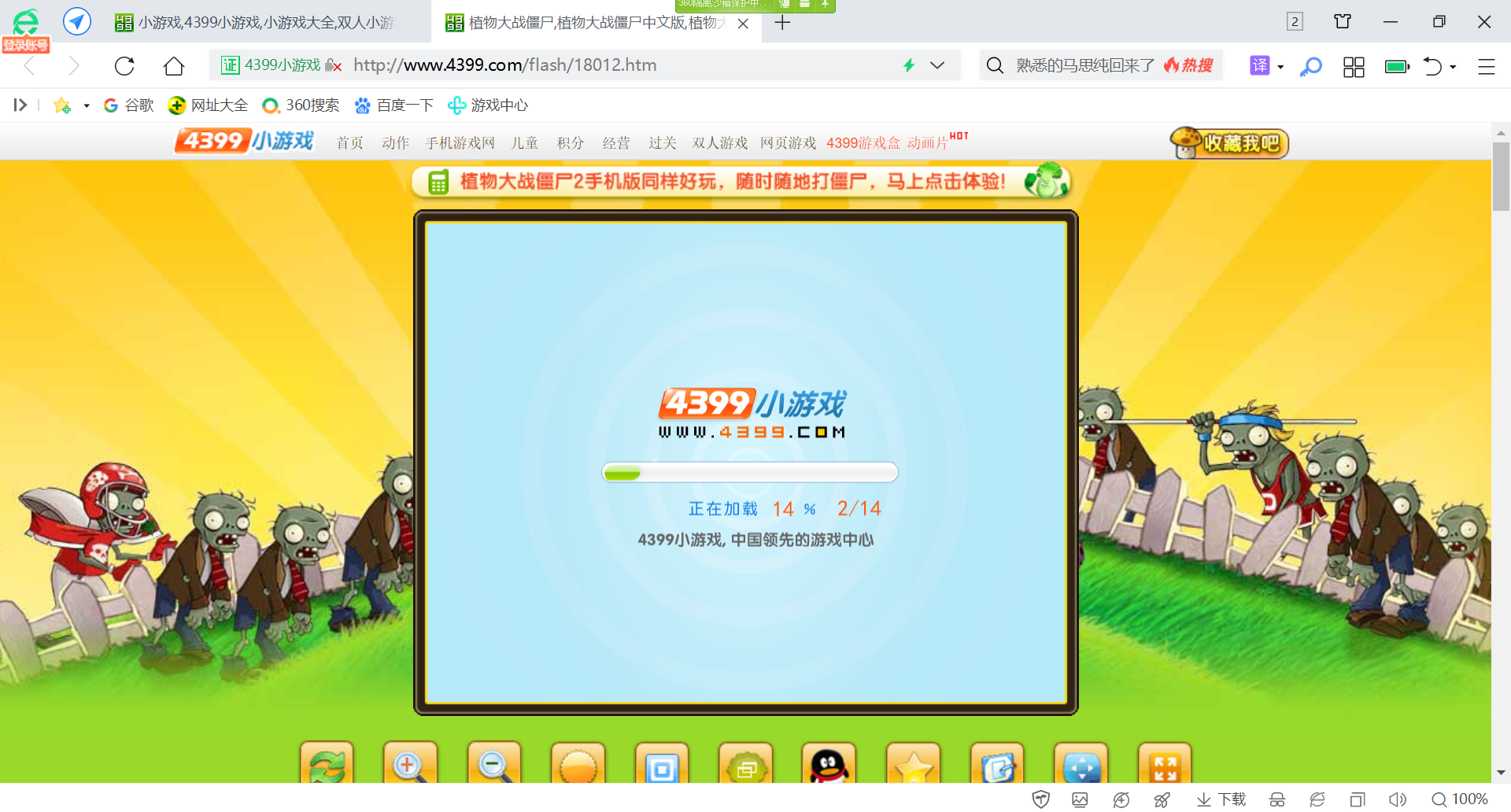Click the 过关 nav menu item
This screenshot has height=812, width=1511.
pos(663,142)
